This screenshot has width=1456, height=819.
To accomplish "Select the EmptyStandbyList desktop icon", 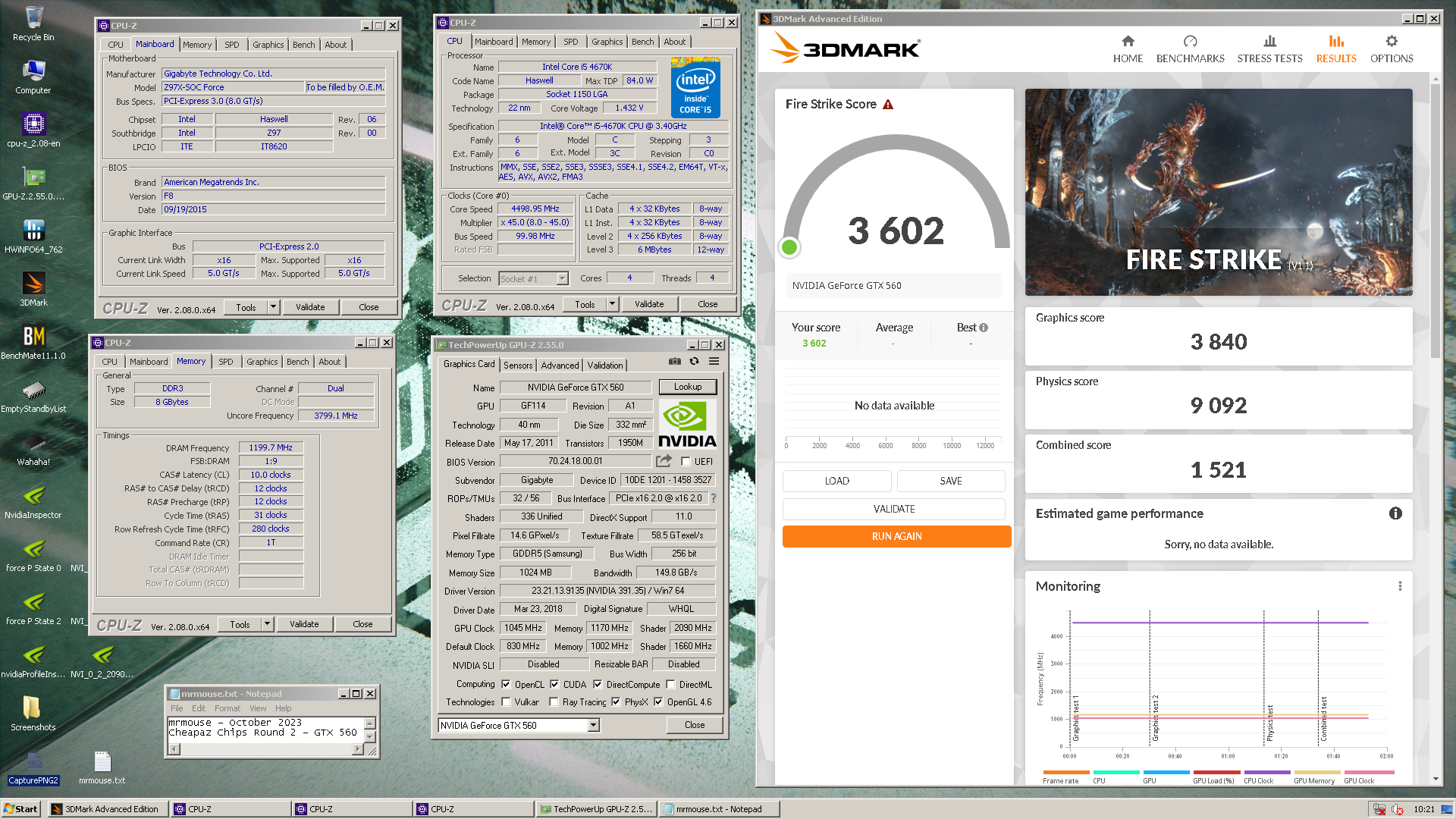I will [x=33, y=395].
